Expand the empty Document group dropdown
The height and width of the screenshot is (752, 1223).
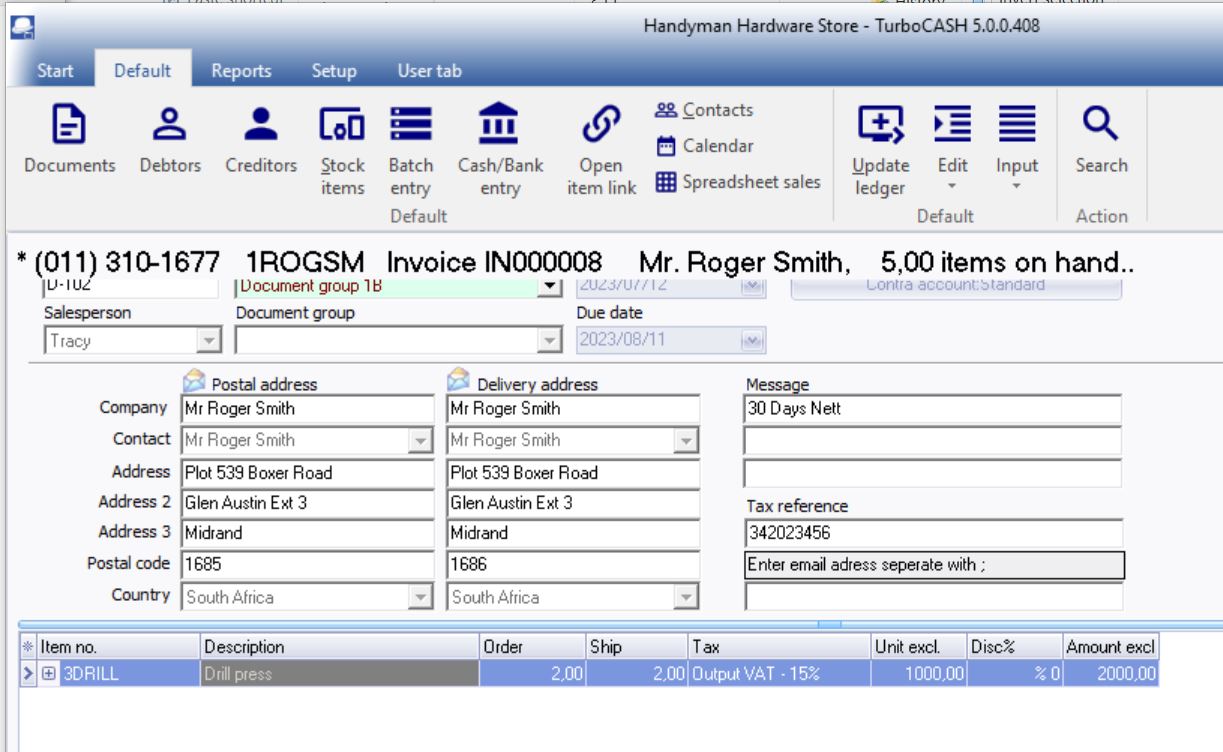[x=548, y=340]
